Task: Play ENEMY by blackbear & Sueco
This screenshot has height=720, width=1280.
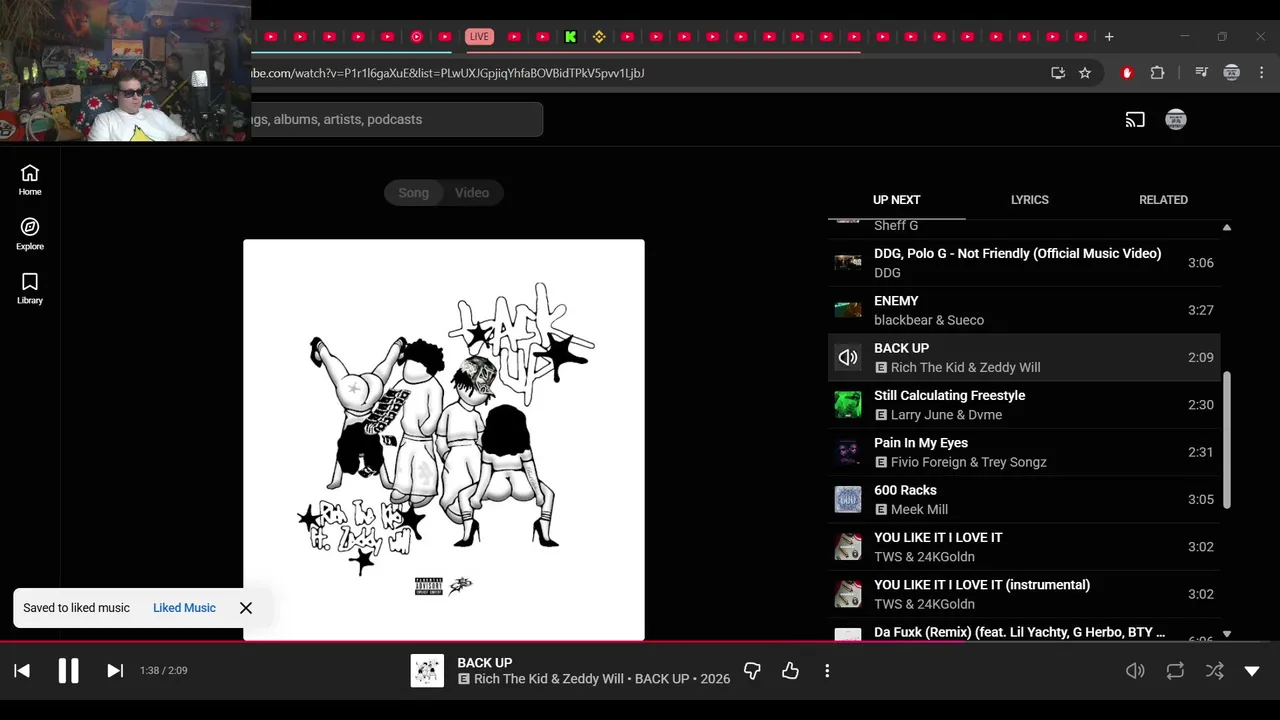Action: tap(1024, 310)
